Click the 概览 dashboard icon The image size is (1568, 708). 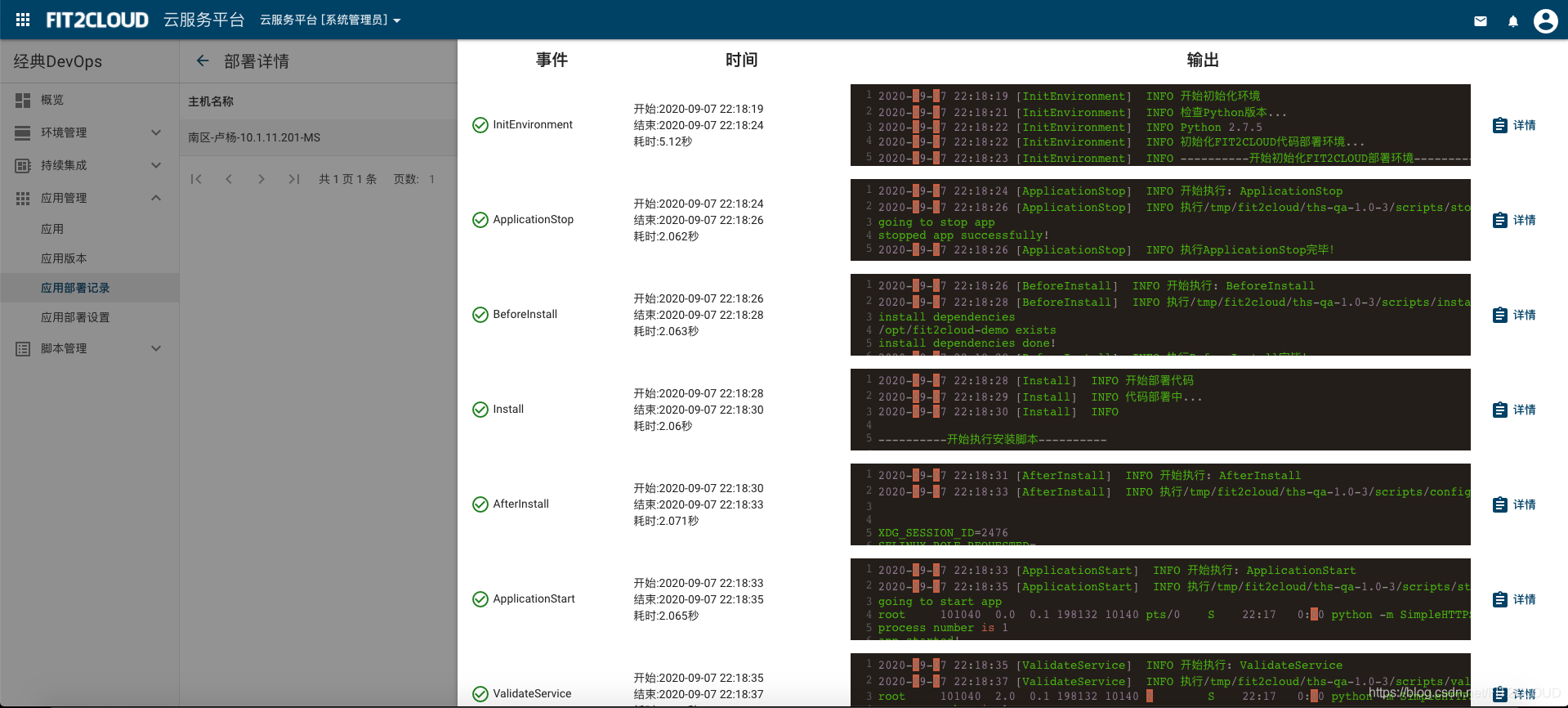(23, 100)
